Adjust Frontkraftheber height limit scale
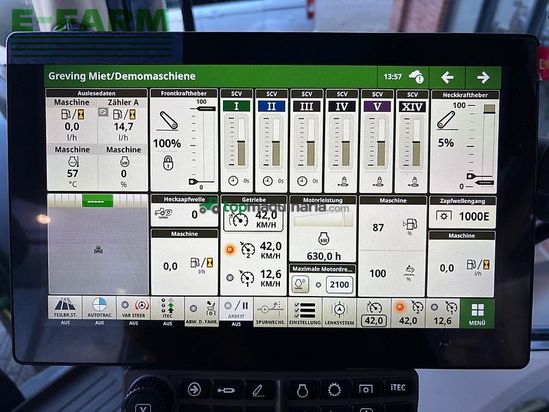The image size is (549, 412). pos(202,145)
